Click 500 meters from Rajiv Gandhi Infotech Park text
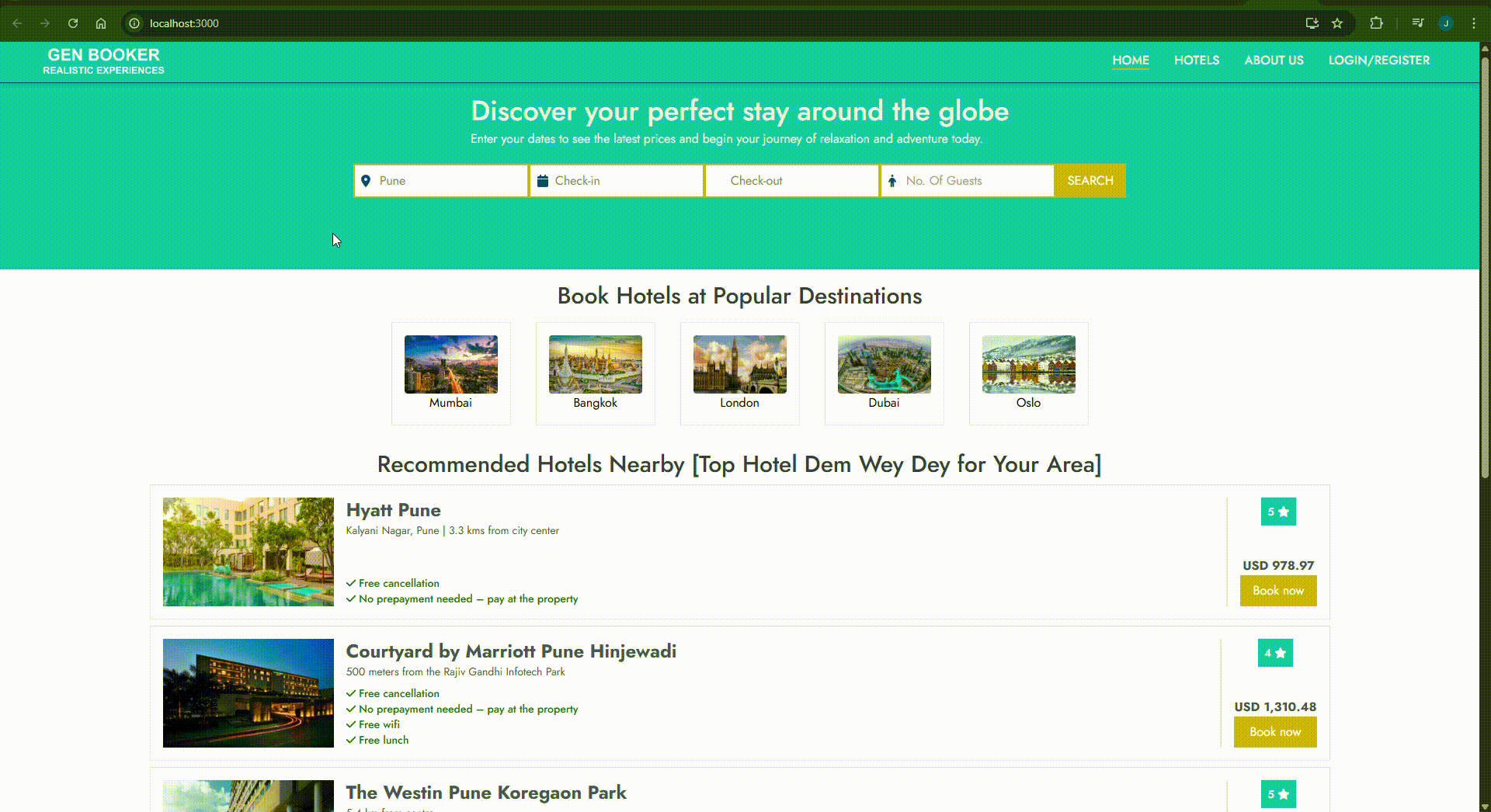The height and width of the screenshot is (812, 1491). (x=456, y=672)
